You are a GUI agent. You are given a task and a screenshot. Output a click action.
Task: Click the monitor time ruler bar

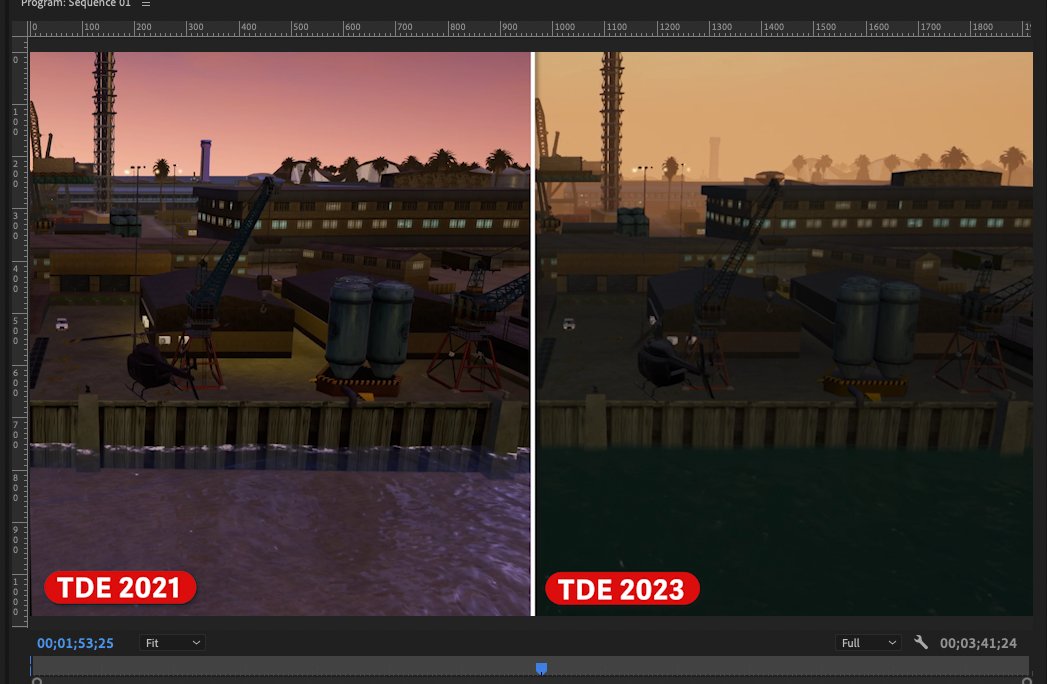pos(530,665)
